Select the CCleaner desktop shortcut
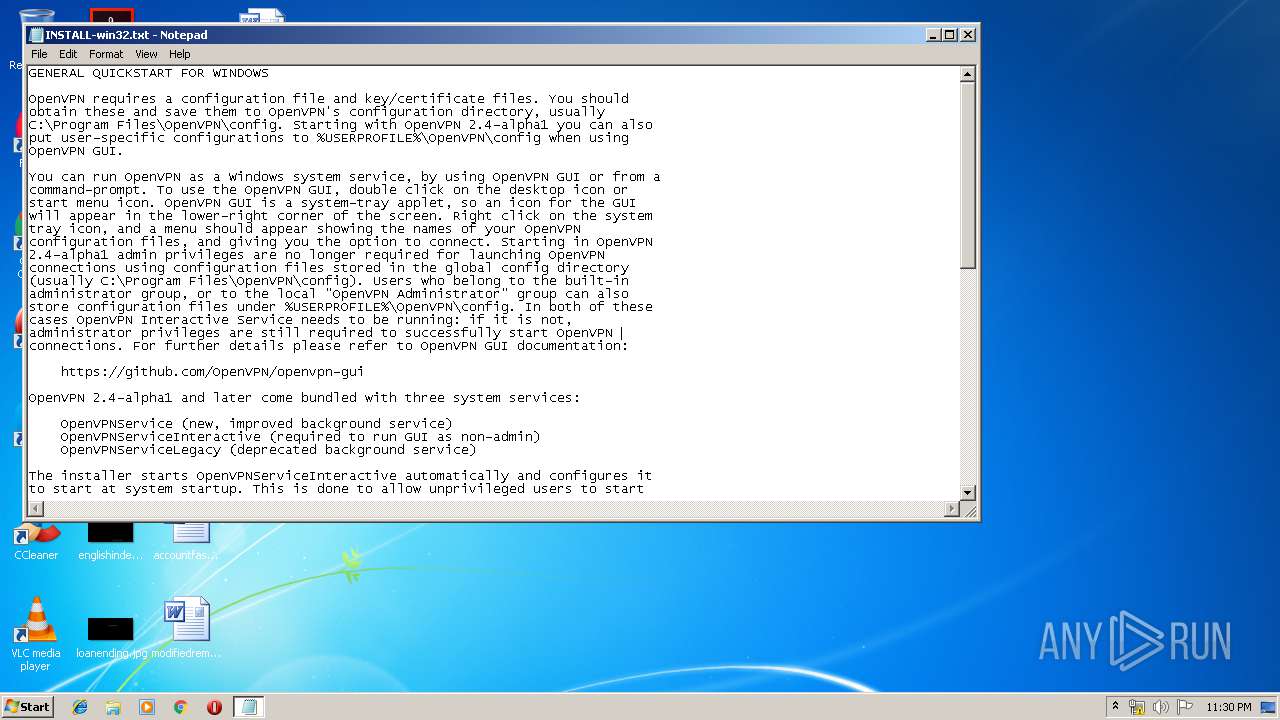The width and height of the screenshot is (1280, 720). (36, 541)
